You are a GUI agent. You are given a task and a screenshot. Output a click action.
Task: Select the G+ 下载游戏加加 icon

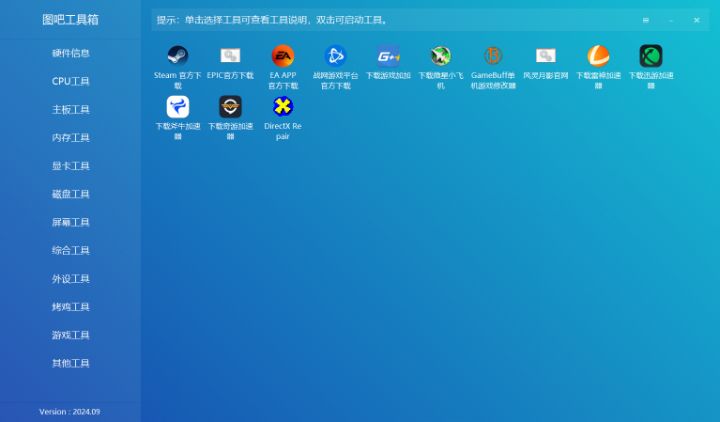tap(388, 56)
